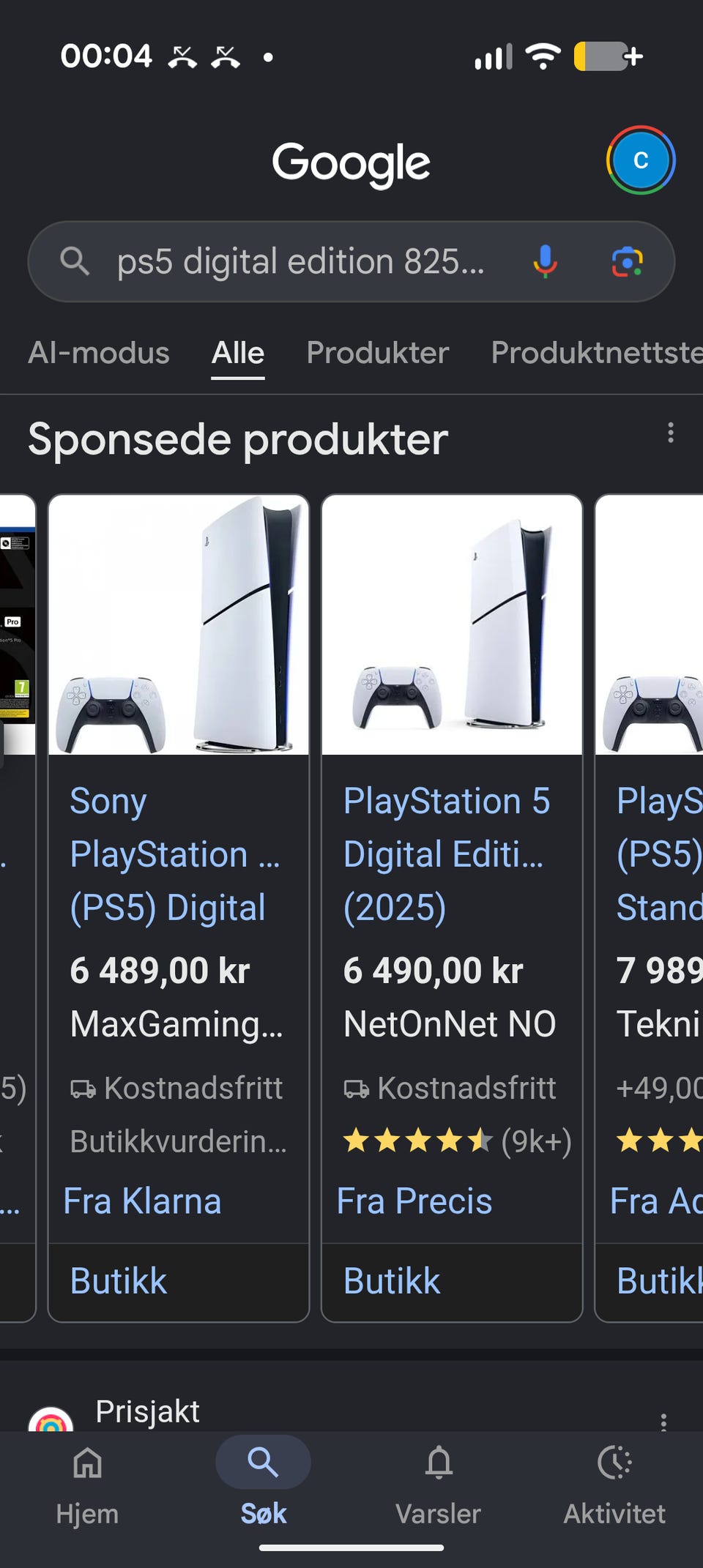
Task: Select the Alle results tab
Action: pos(238,353)
